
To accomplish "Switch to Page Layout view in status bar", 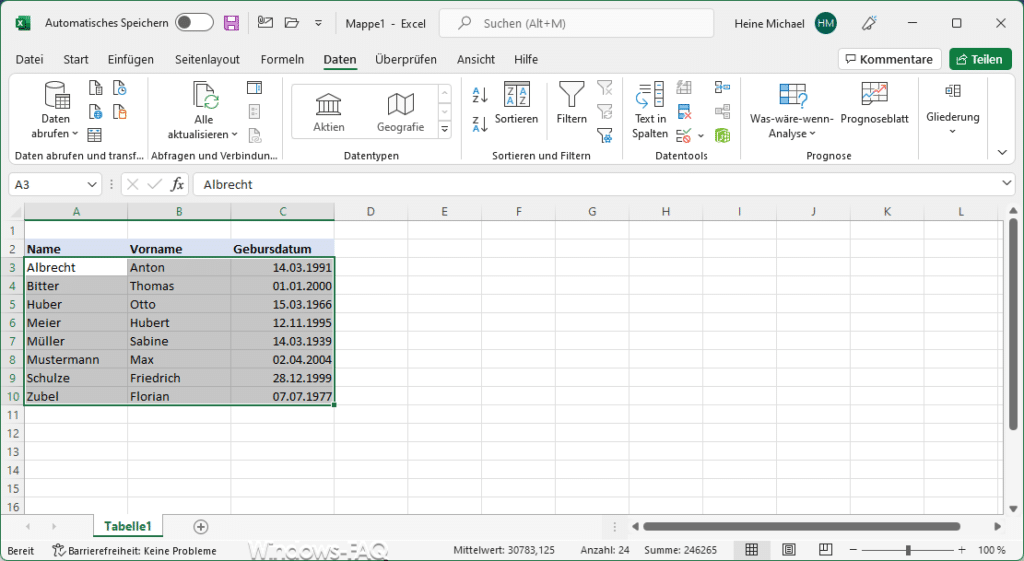I will point(789,550).
